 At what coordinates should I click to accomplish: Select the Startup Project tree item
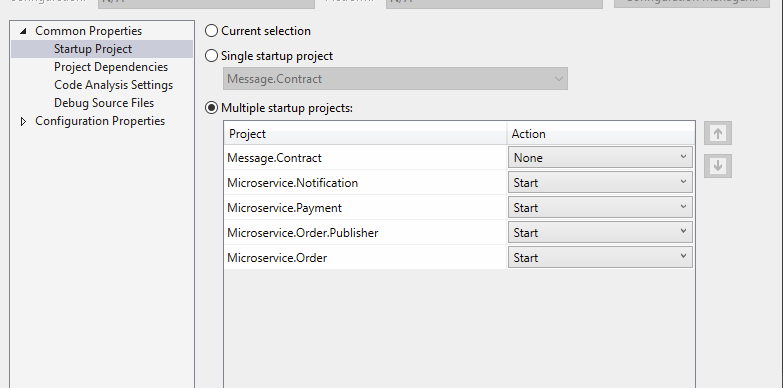coord(93,49)
